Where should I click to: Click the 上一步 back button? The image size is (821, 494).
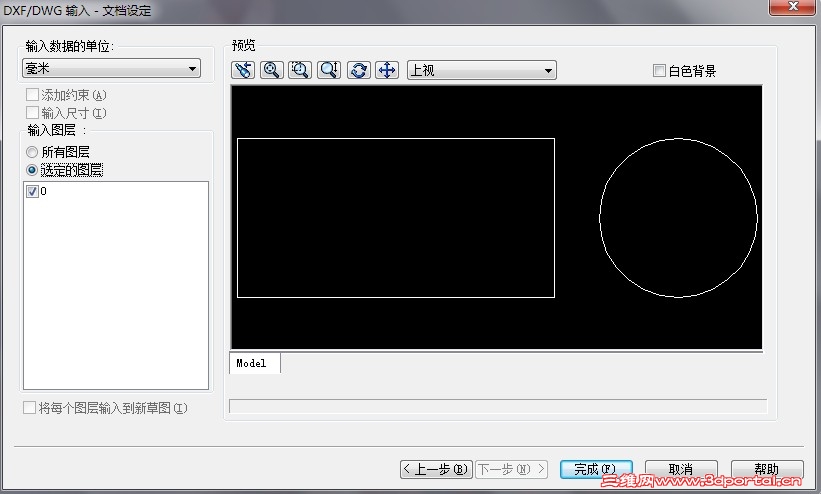click(x=436, y=469)
